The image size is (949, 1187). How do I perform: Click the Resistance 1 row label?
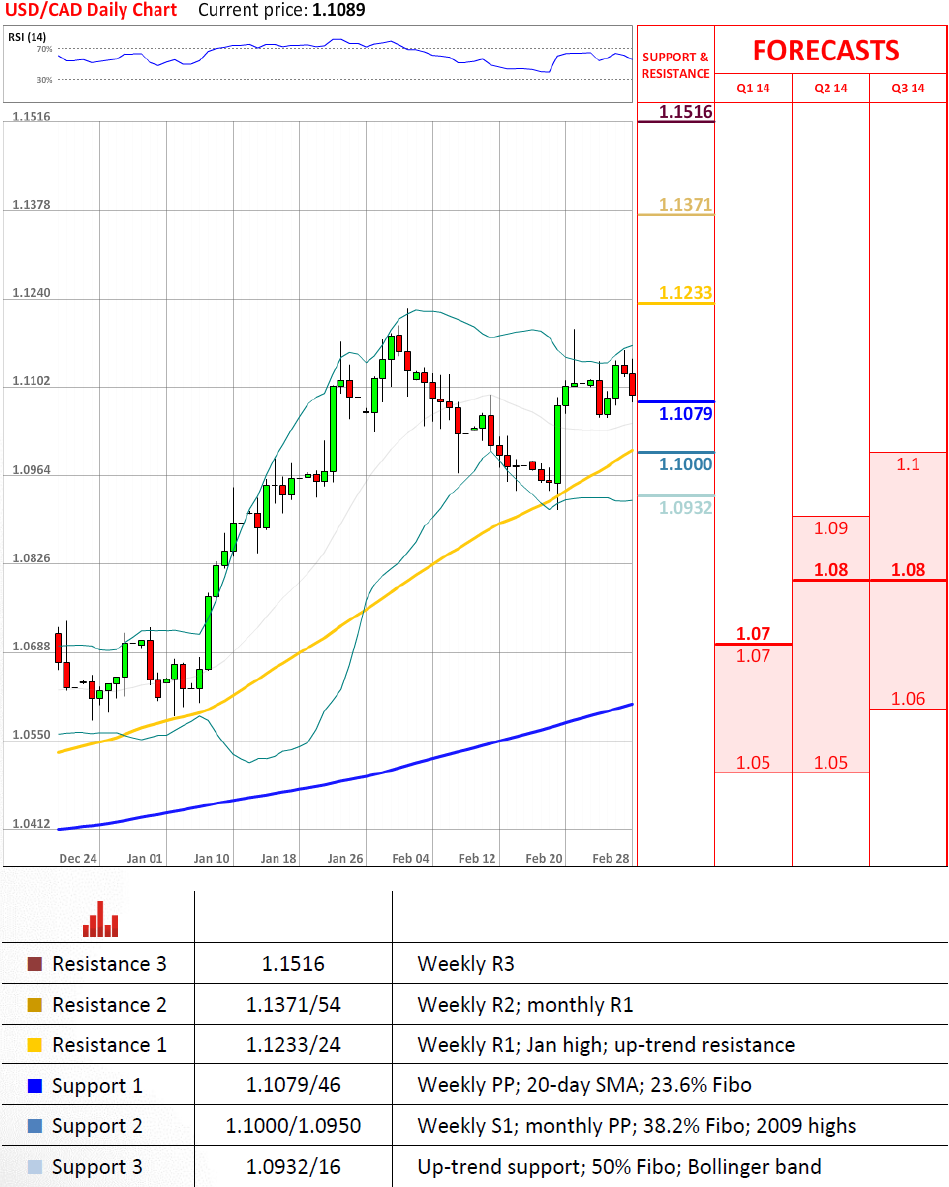pos(109,1045)
